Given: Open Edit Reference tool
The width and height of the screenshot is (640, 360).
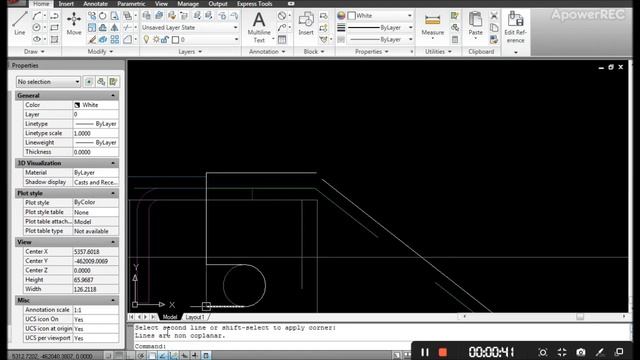Looking at the screenshot, I should pos(516,27).
